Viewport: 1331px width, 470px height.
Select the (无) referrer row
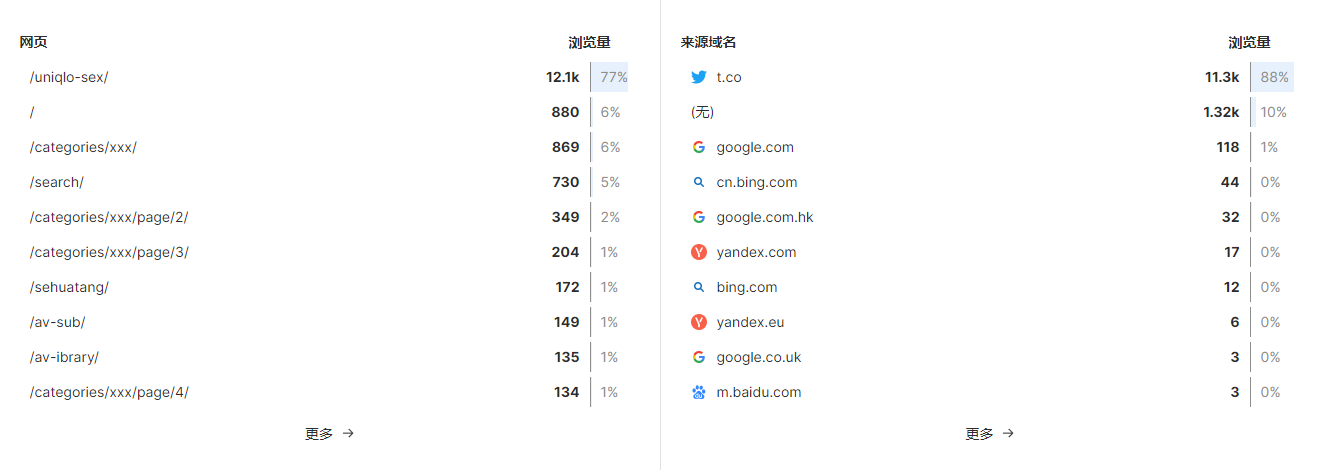pyautogui.click(x=703, y=112)
